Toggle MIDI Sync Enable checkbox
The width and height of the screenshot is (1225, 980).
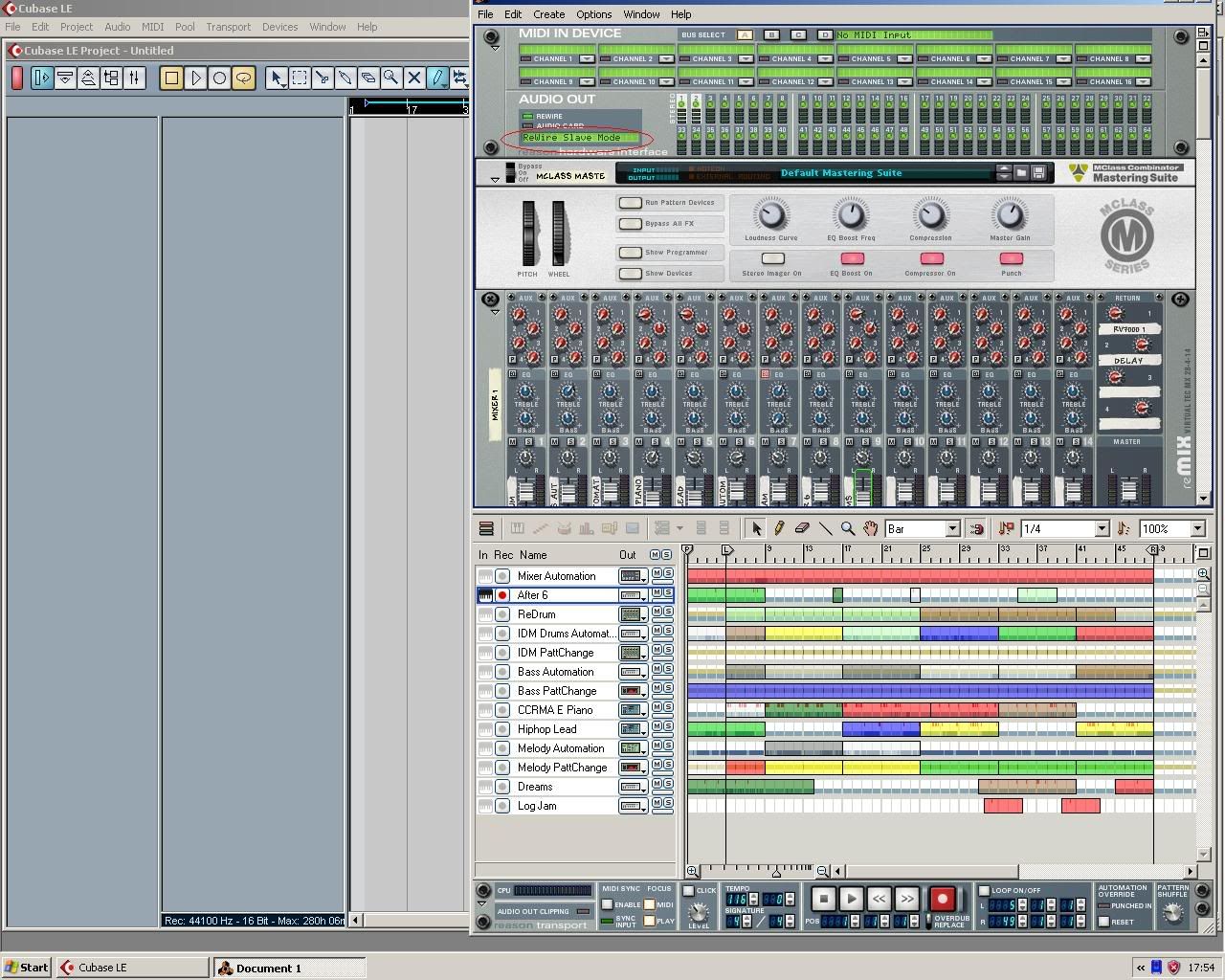pos(607,904)
